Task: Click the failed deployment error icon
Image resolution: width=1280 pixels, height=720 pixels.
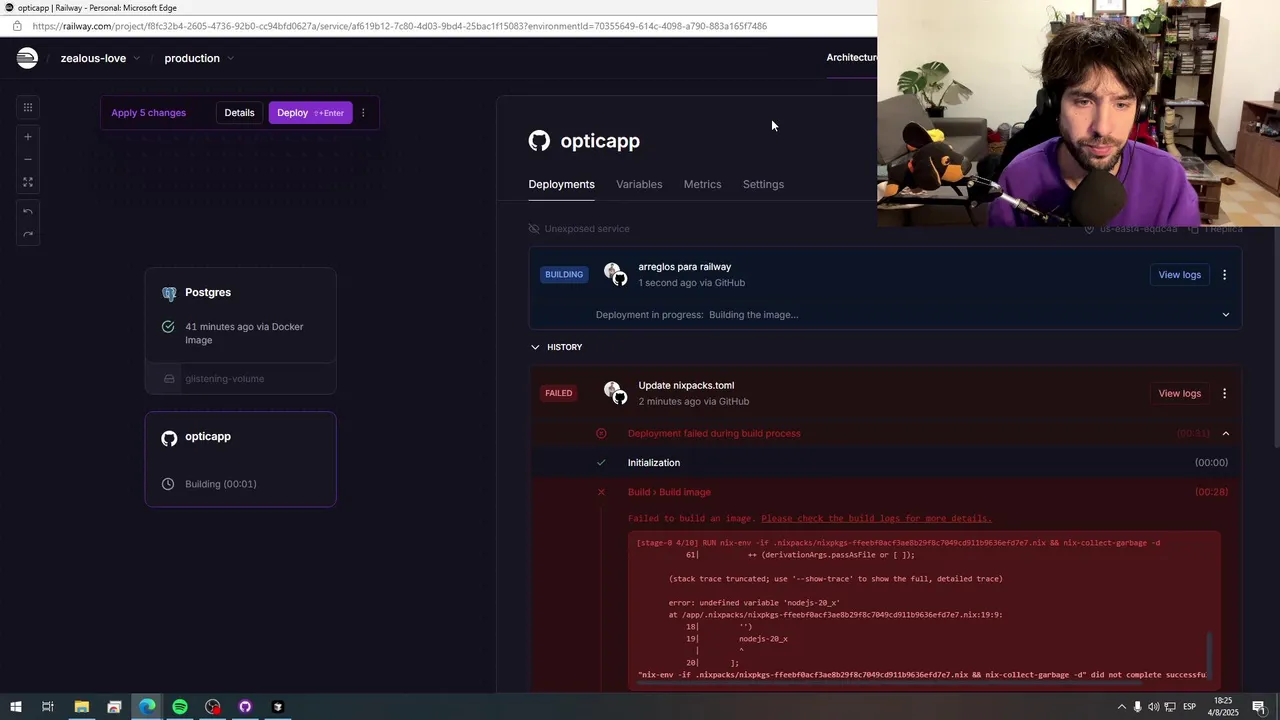Action: point(601,433)
